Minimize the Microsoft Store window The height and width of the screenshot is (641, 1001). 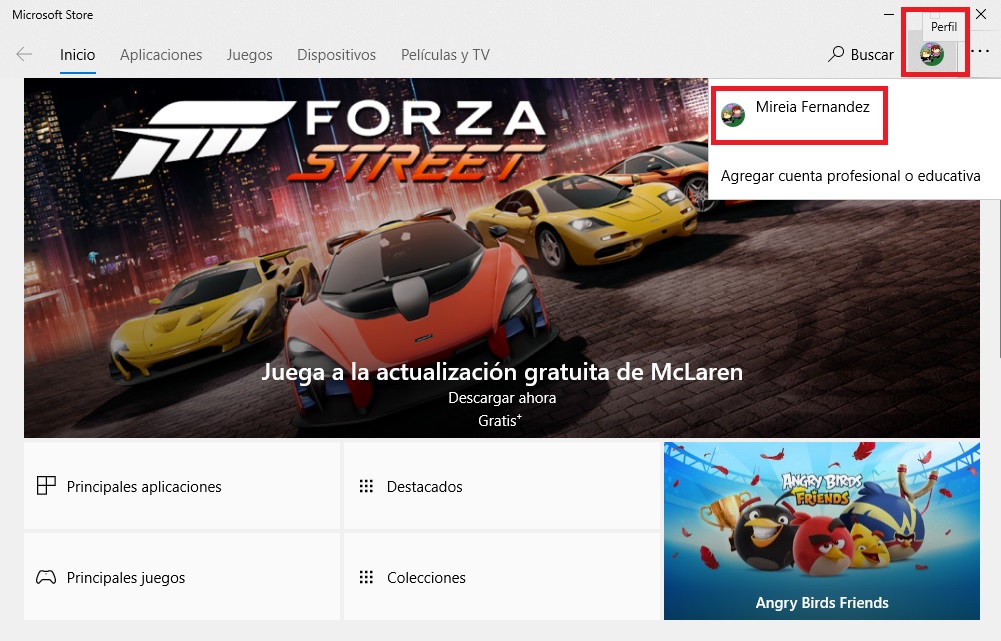889,15
